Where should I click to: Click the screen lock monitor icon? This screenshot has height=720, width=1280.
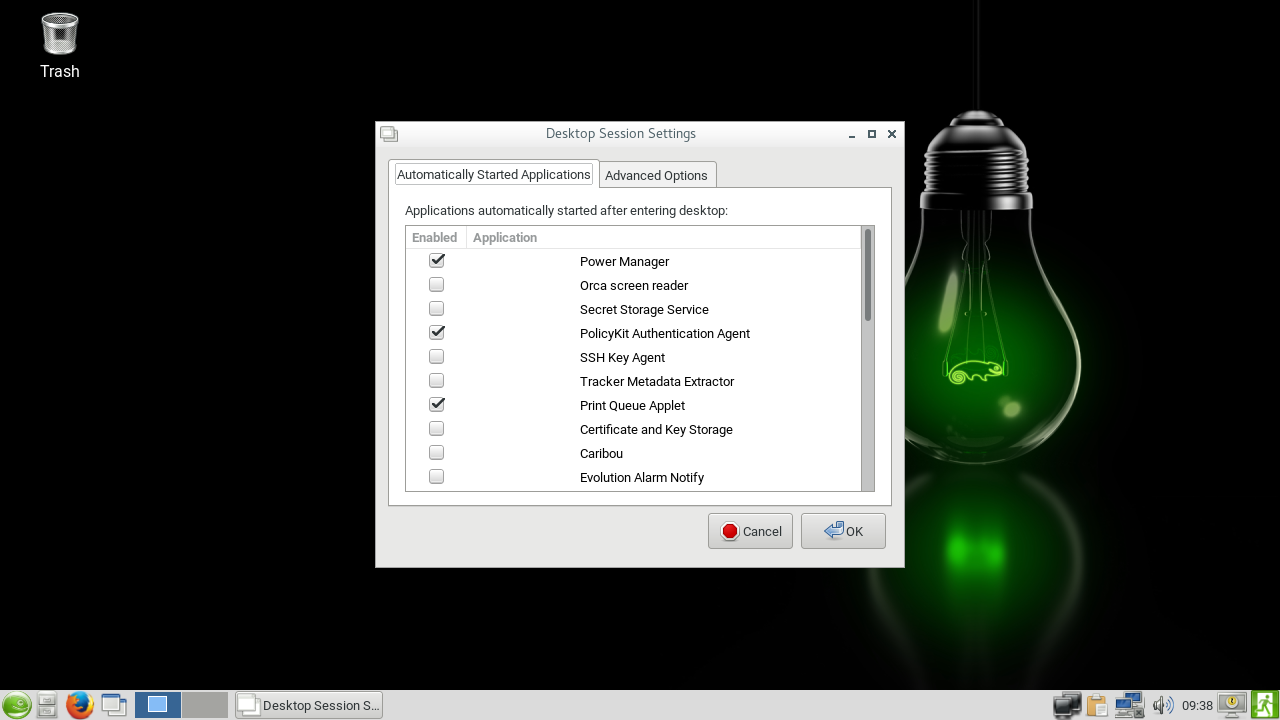[1232, 705]
